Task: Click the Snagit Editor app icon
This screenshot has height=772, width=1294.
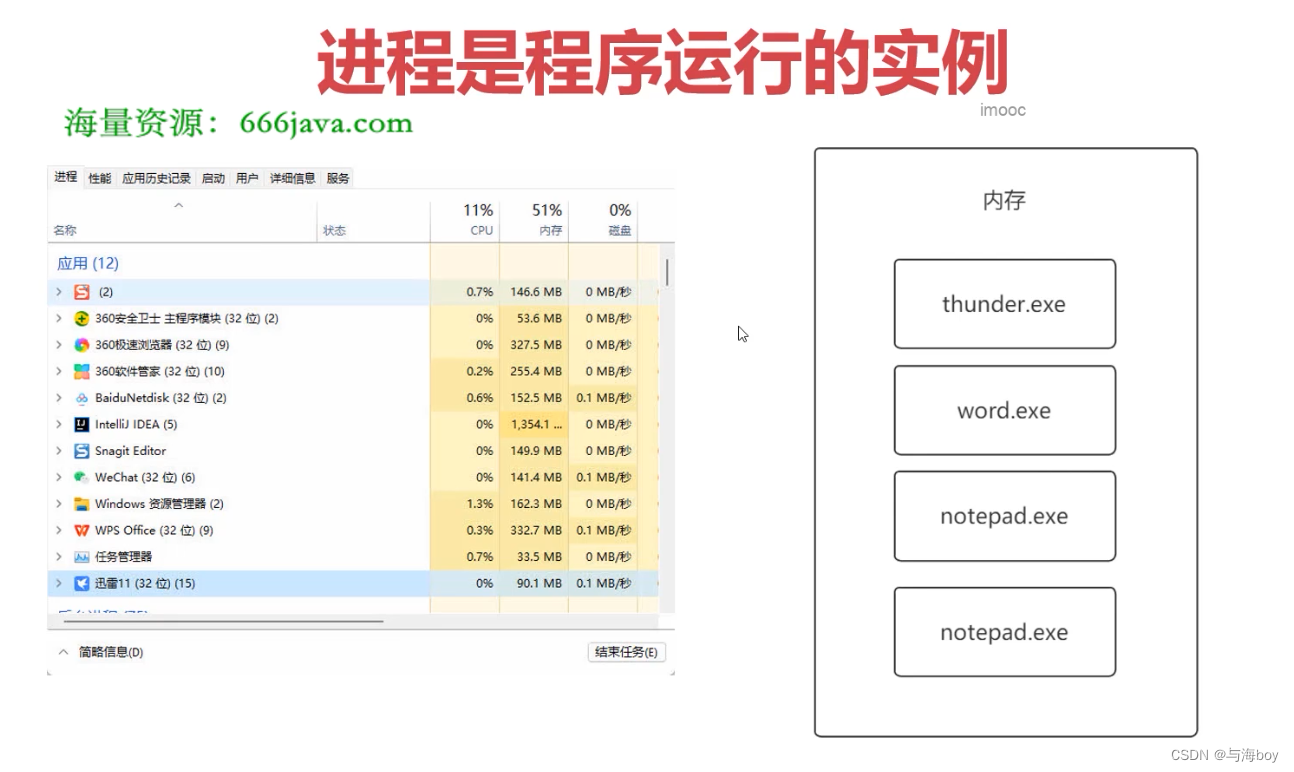Action: coord(82,451)
